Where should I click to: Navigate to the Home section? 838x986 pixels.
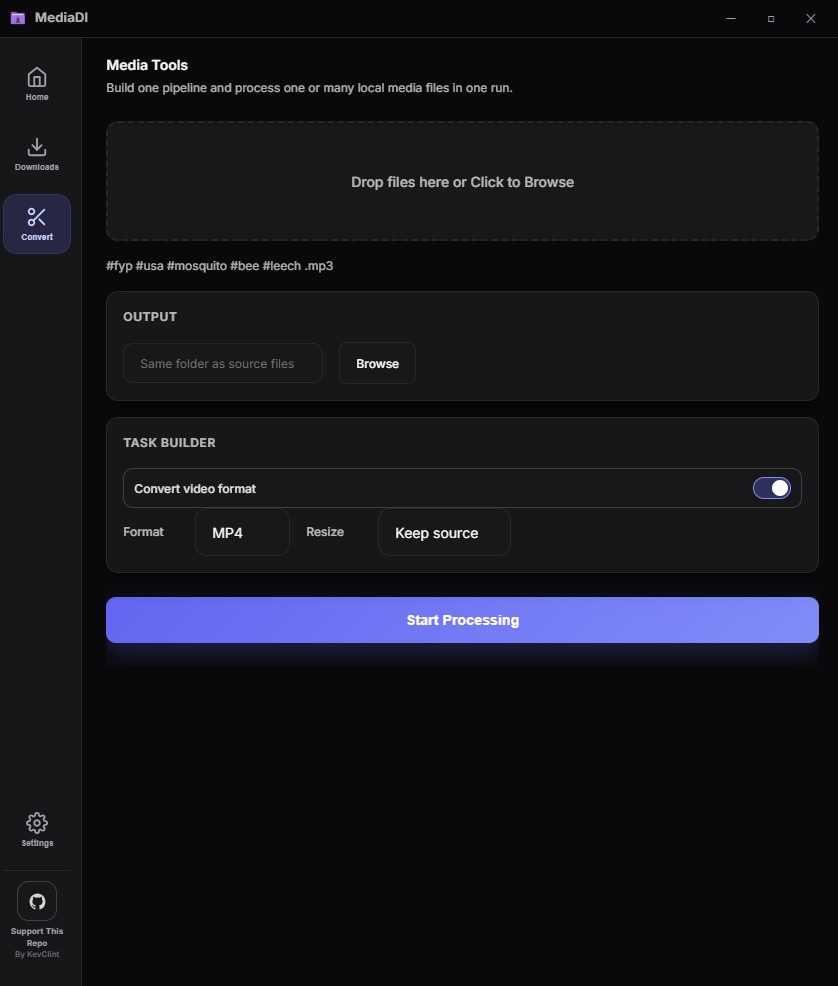pos(37,84)
